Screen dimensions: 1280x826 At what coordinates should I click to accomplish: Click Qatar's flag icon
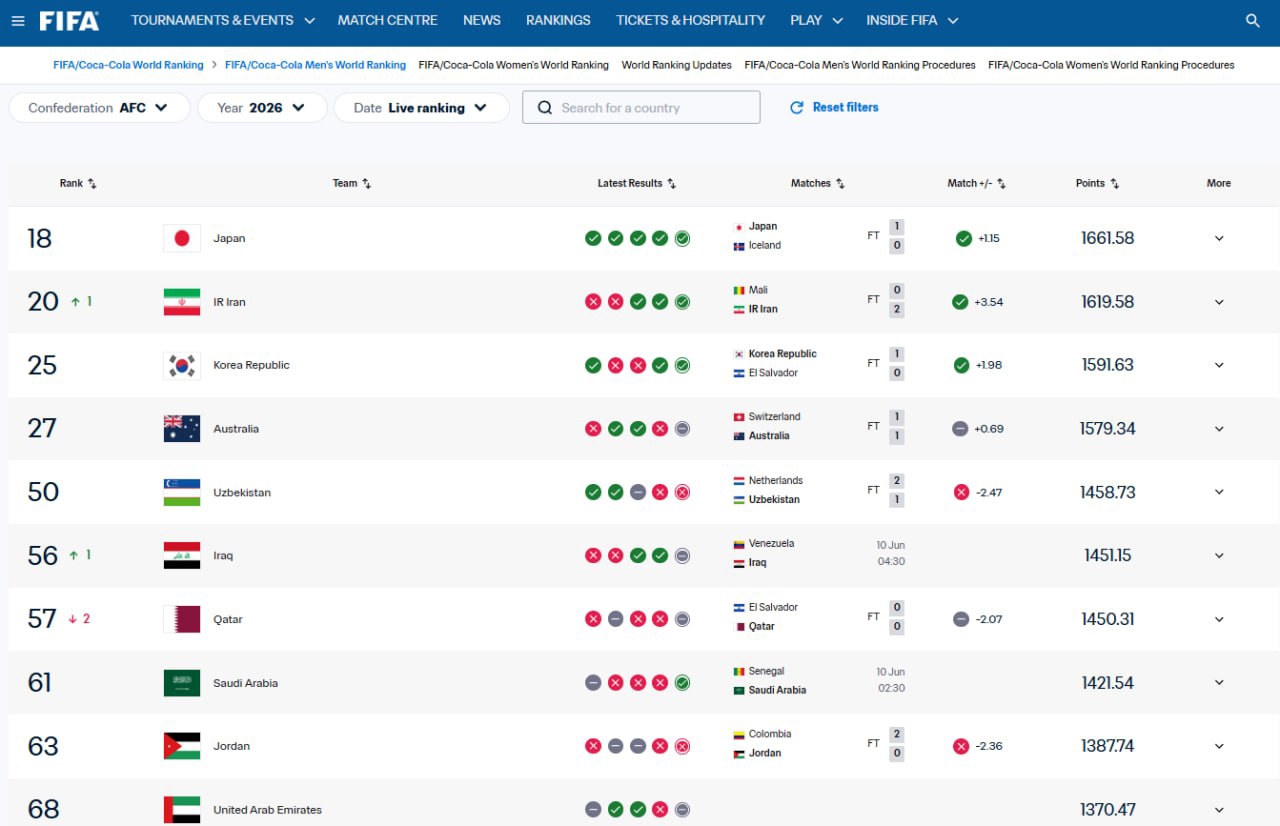tap(182, 619)
